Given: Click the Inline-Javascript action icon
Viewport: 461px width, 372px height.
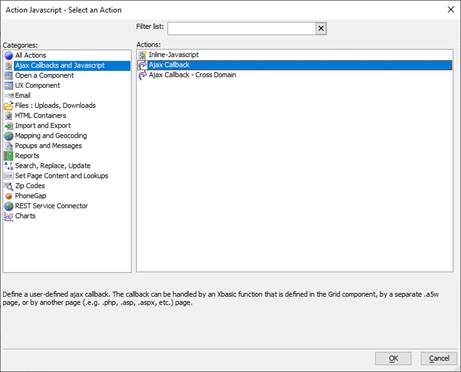Looking at the screenshot, I should click(143, 55).
